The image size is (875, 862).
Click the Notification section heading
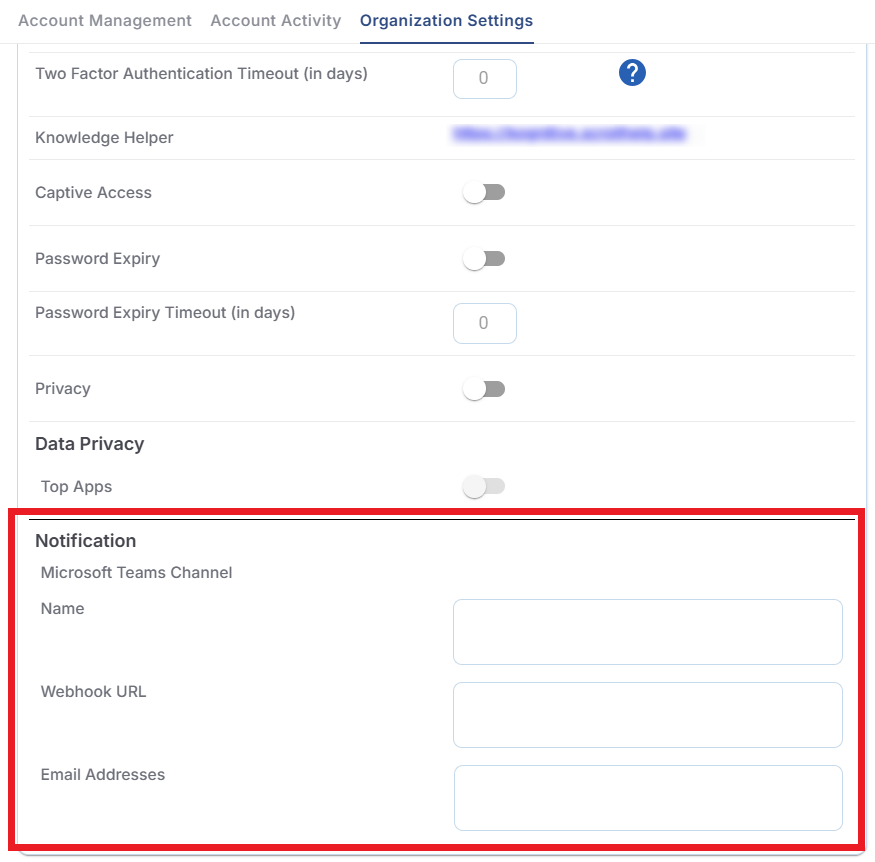86,541
